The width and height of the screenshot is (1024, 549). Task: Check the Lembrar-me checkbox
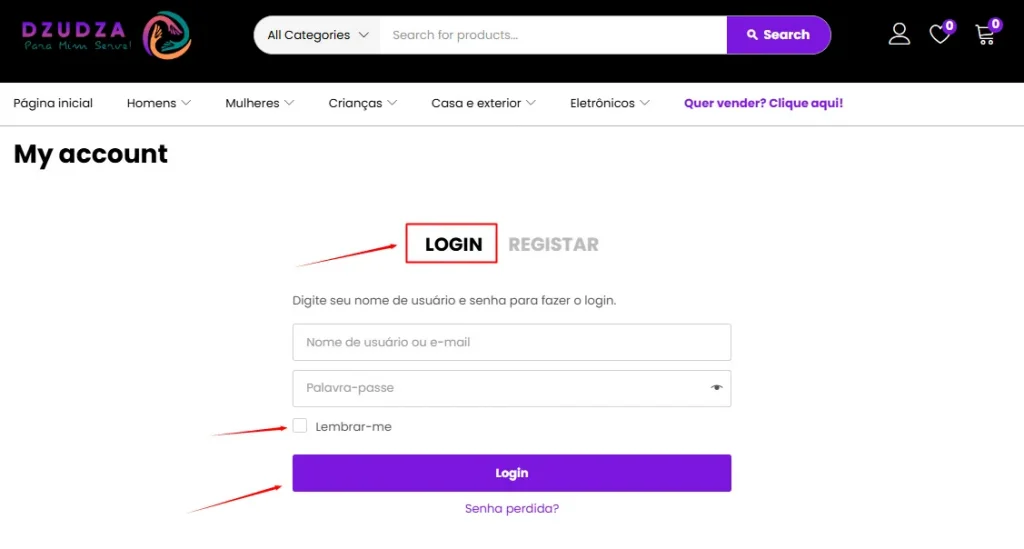[300, 426]
